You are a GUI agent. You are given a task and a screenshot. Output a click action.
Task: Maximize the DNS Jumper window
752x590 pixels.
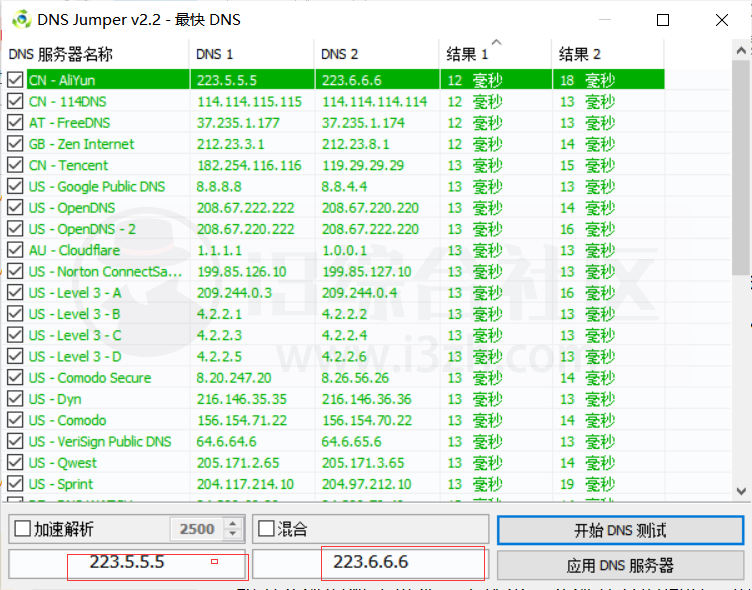tap(663, 20)
